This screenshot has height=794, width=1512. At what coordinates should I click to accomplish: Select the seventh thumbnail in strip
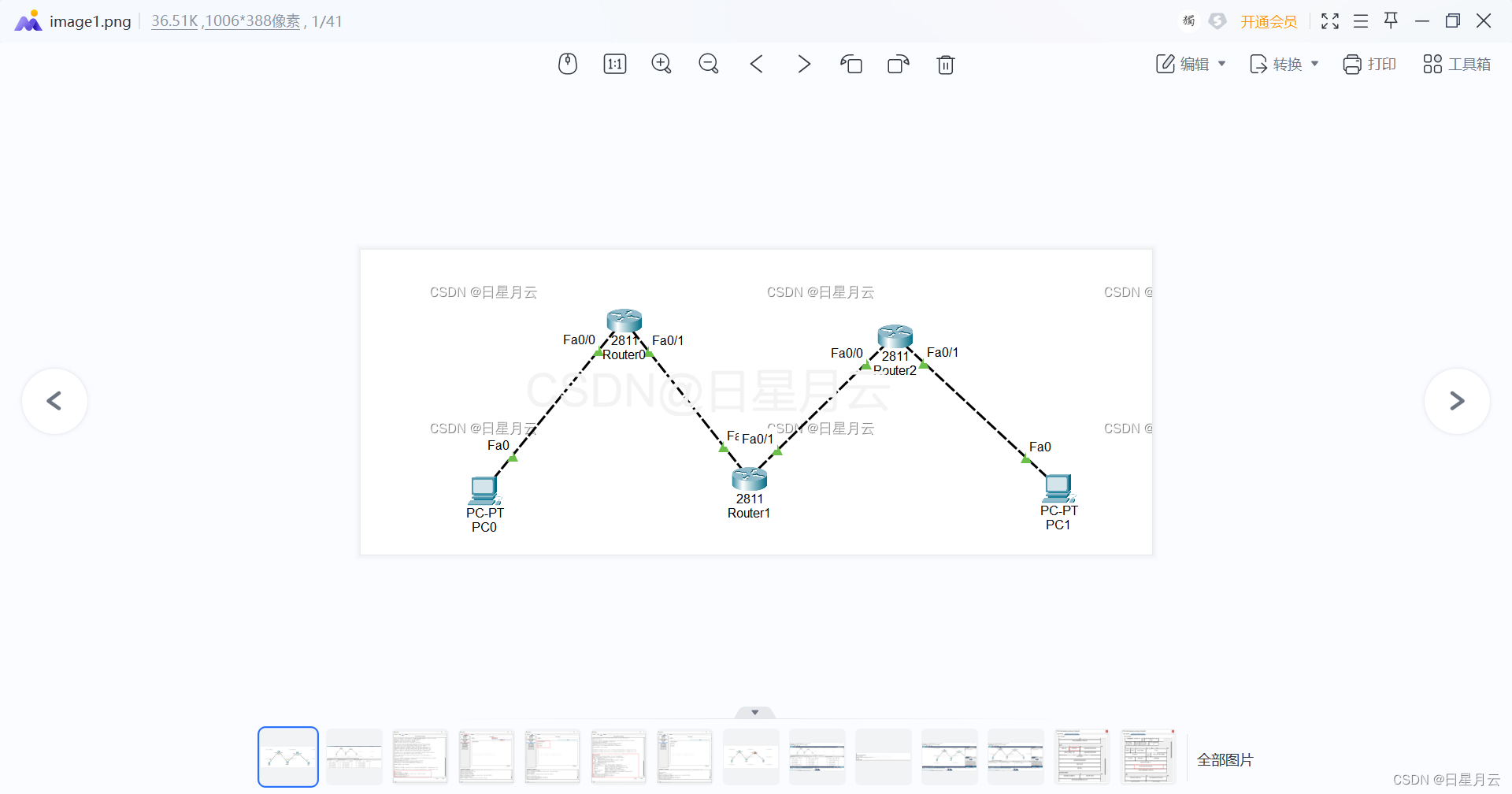(x=685, y=757)
